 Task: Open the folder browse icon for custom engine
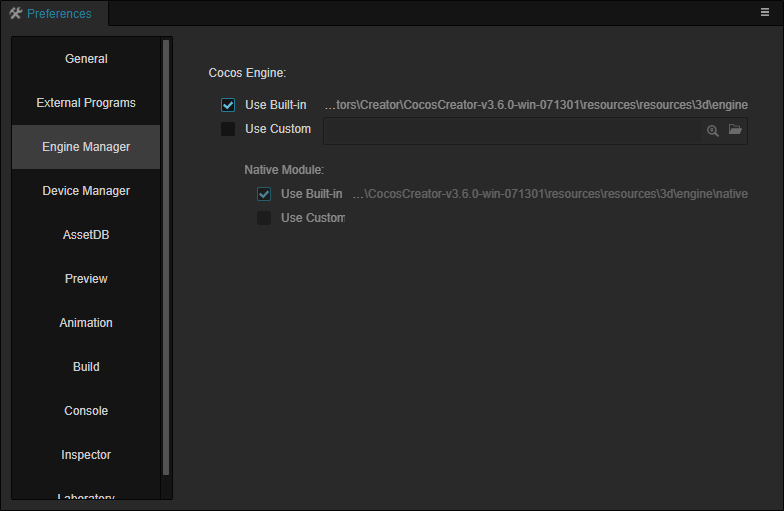click(735, 130)
